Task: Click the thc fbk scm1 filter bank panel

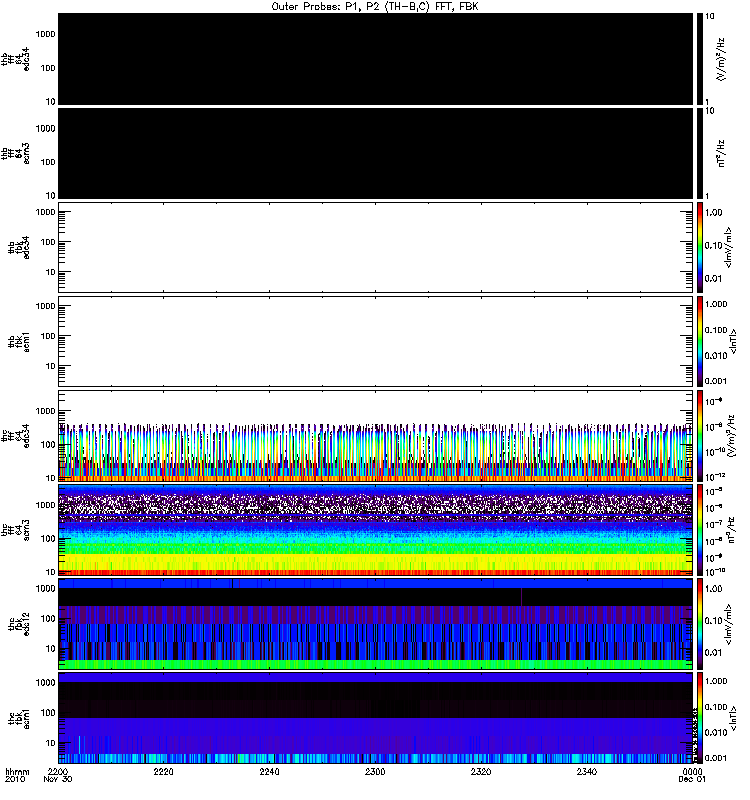Action: coord(376,718)
